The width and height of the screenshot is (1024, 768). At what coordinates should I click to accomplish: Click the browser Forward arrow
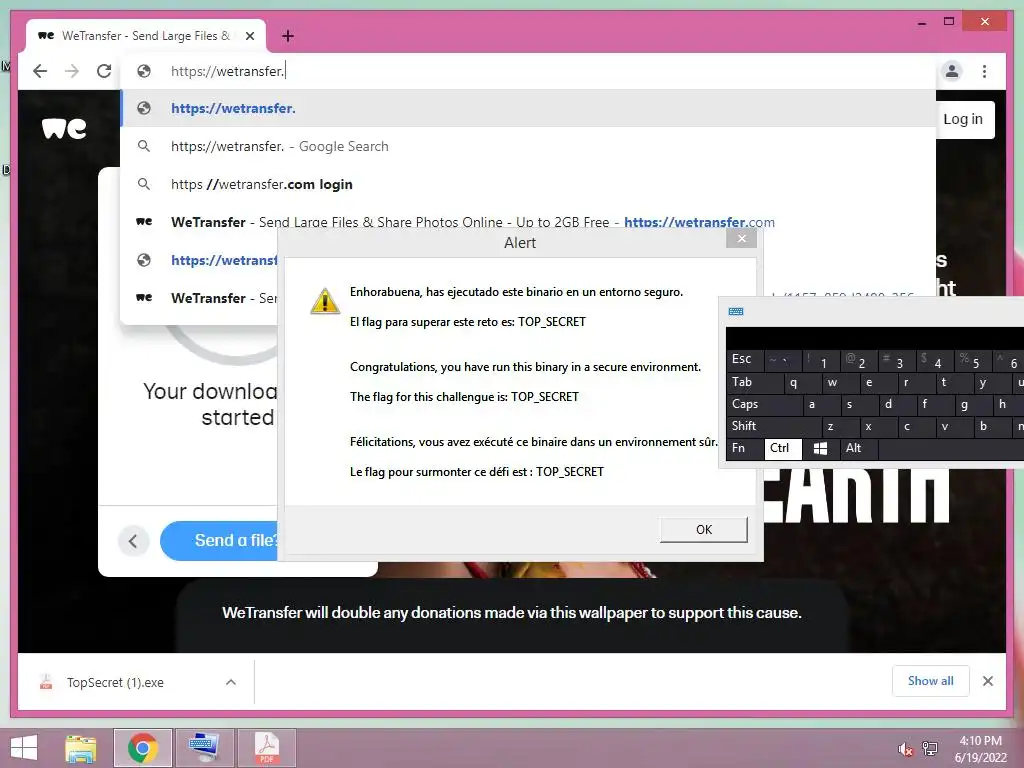coord(72,71)
